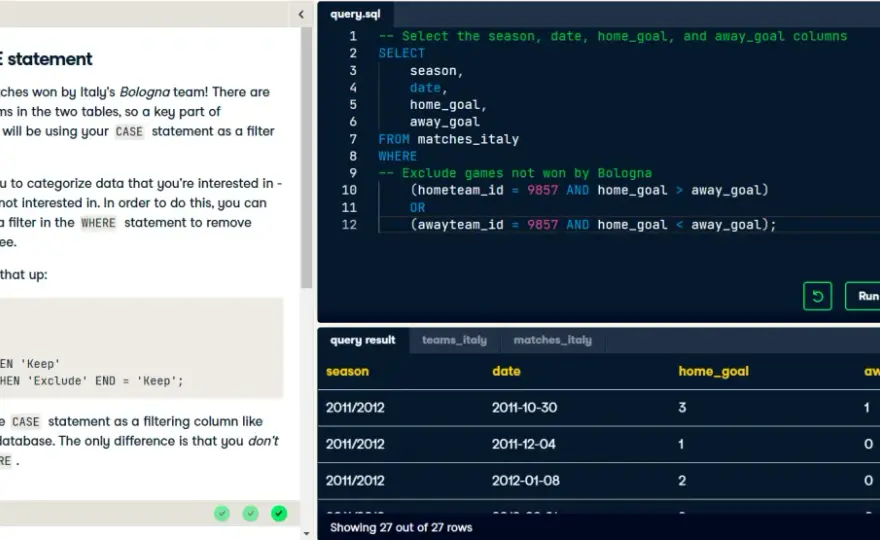880x540 pixels.
Task: Select season cell in the 2011-10-30 row
Action: pos(355,408)
